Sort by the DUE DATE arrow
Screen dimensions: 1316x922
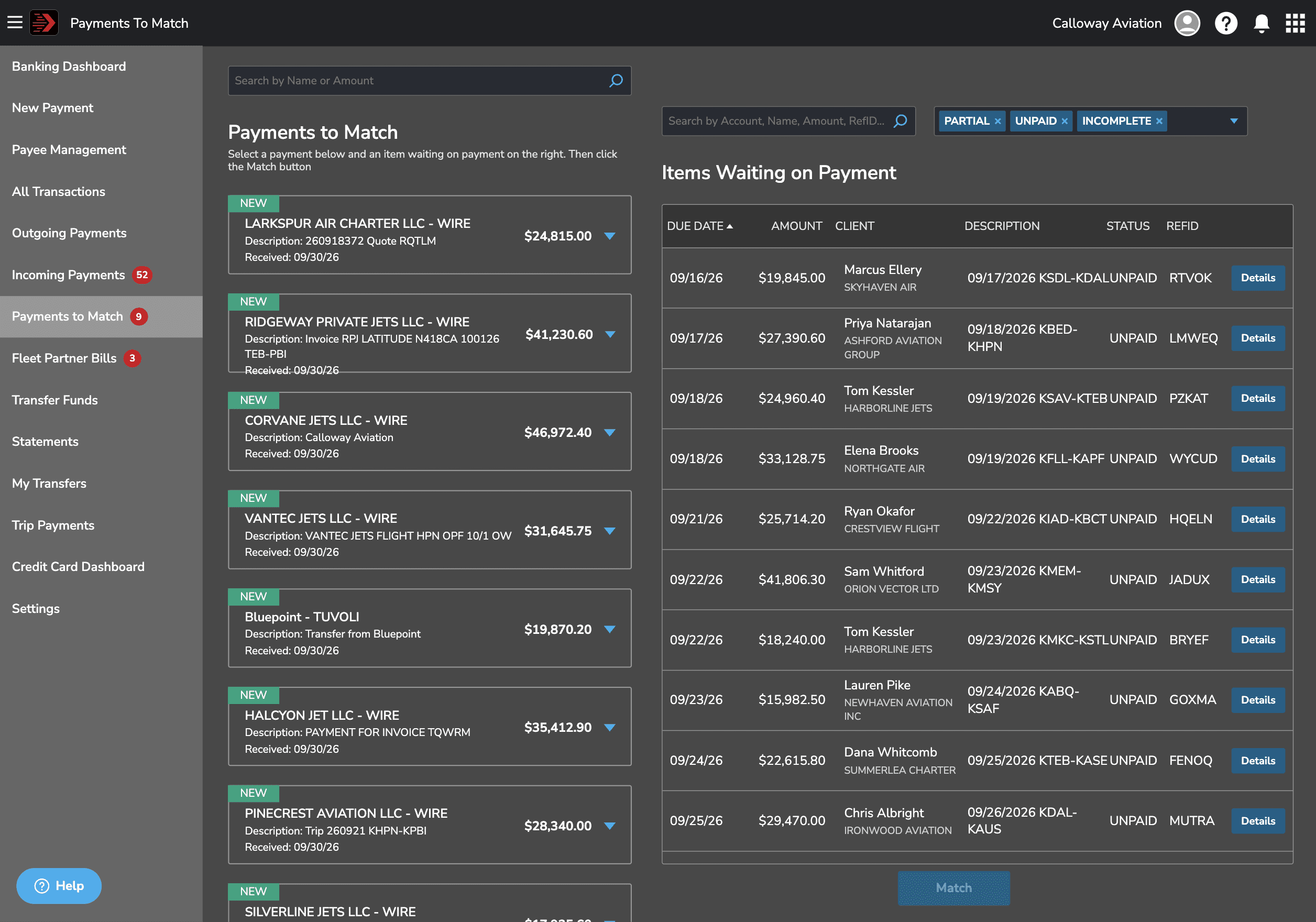pos(730,226)
